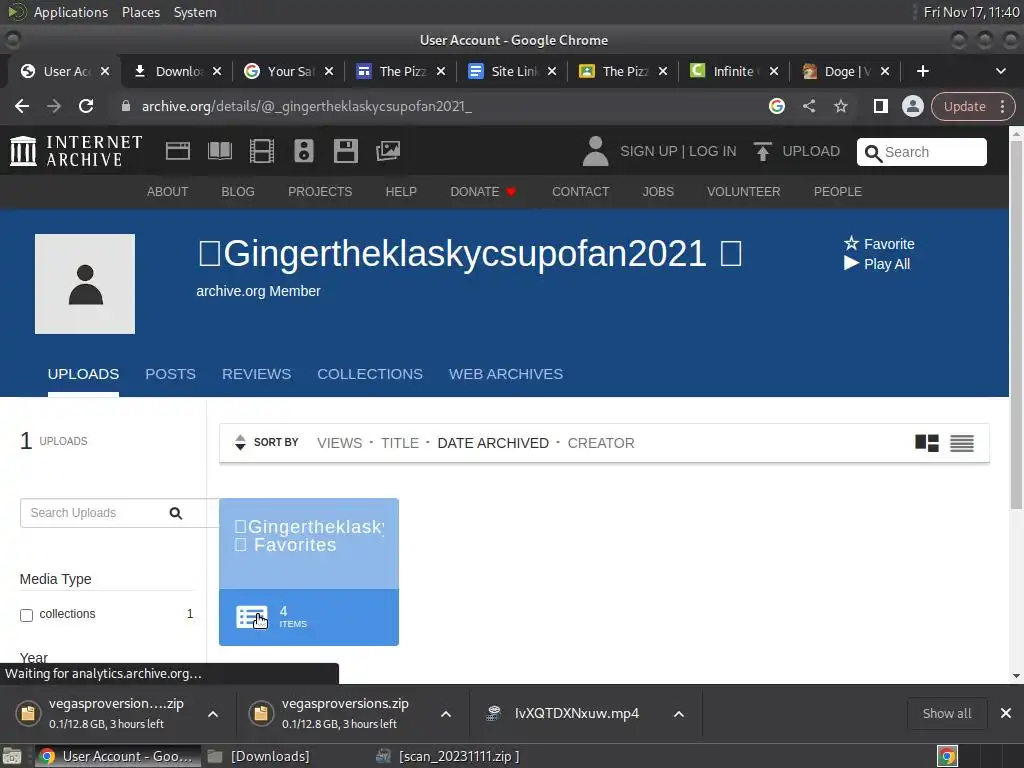Switch to tile grid view
The height and width of the screenshot is (768, 1024).
coord(927,443)
